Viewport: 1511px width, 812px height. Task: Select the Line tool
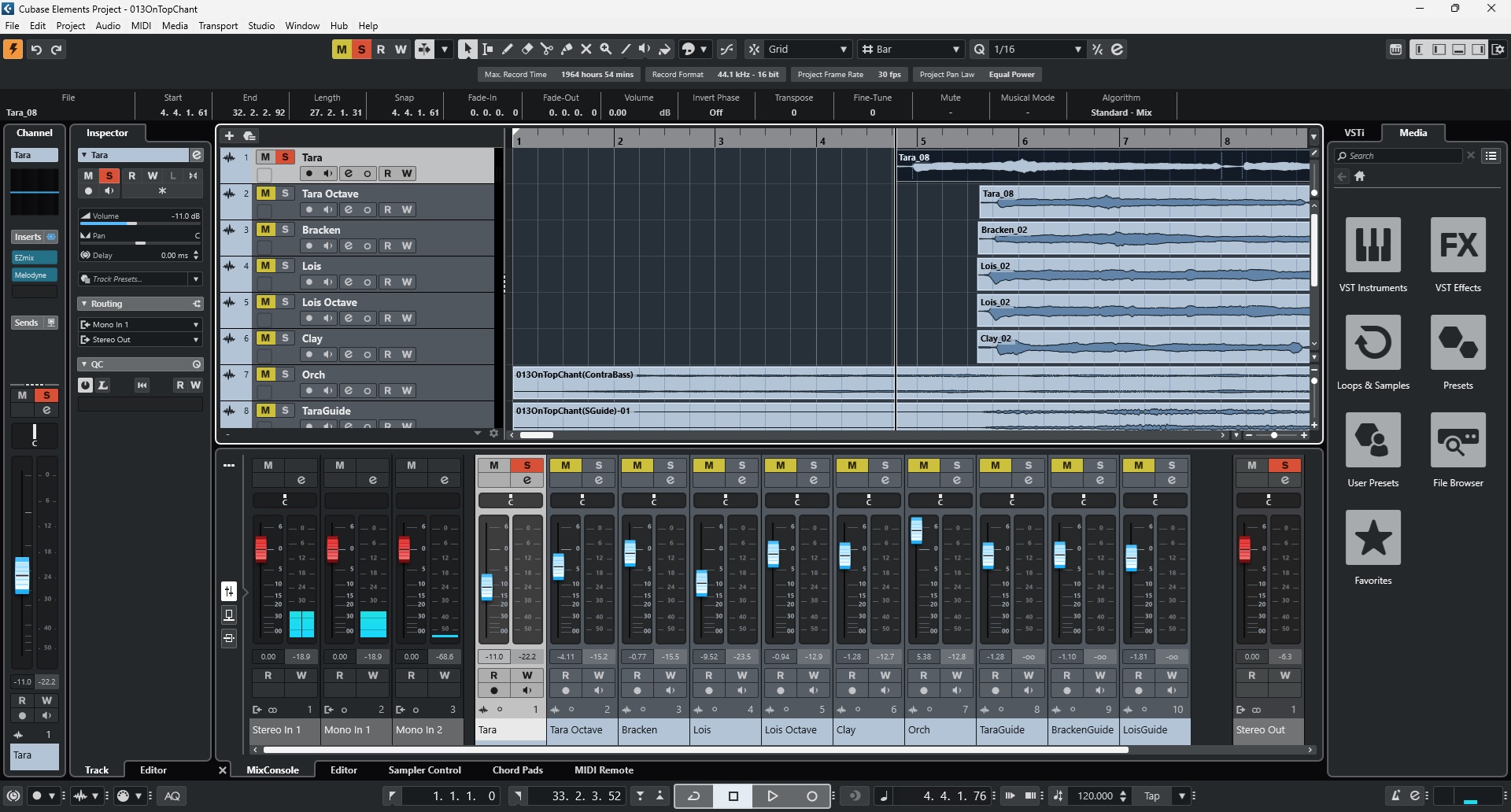point(626,50)
